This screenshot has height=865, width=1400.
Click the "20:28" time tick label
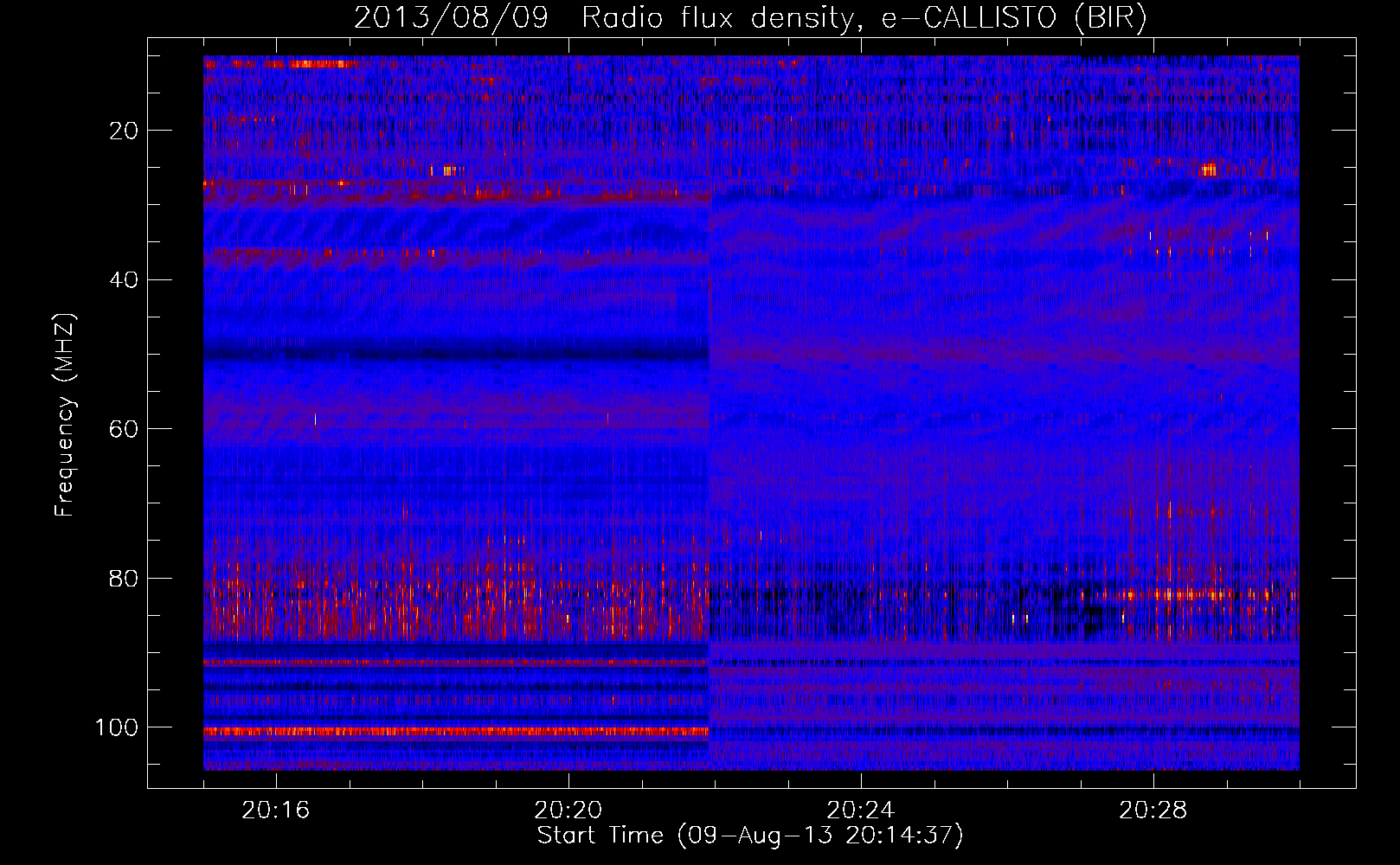[1153, 811]
